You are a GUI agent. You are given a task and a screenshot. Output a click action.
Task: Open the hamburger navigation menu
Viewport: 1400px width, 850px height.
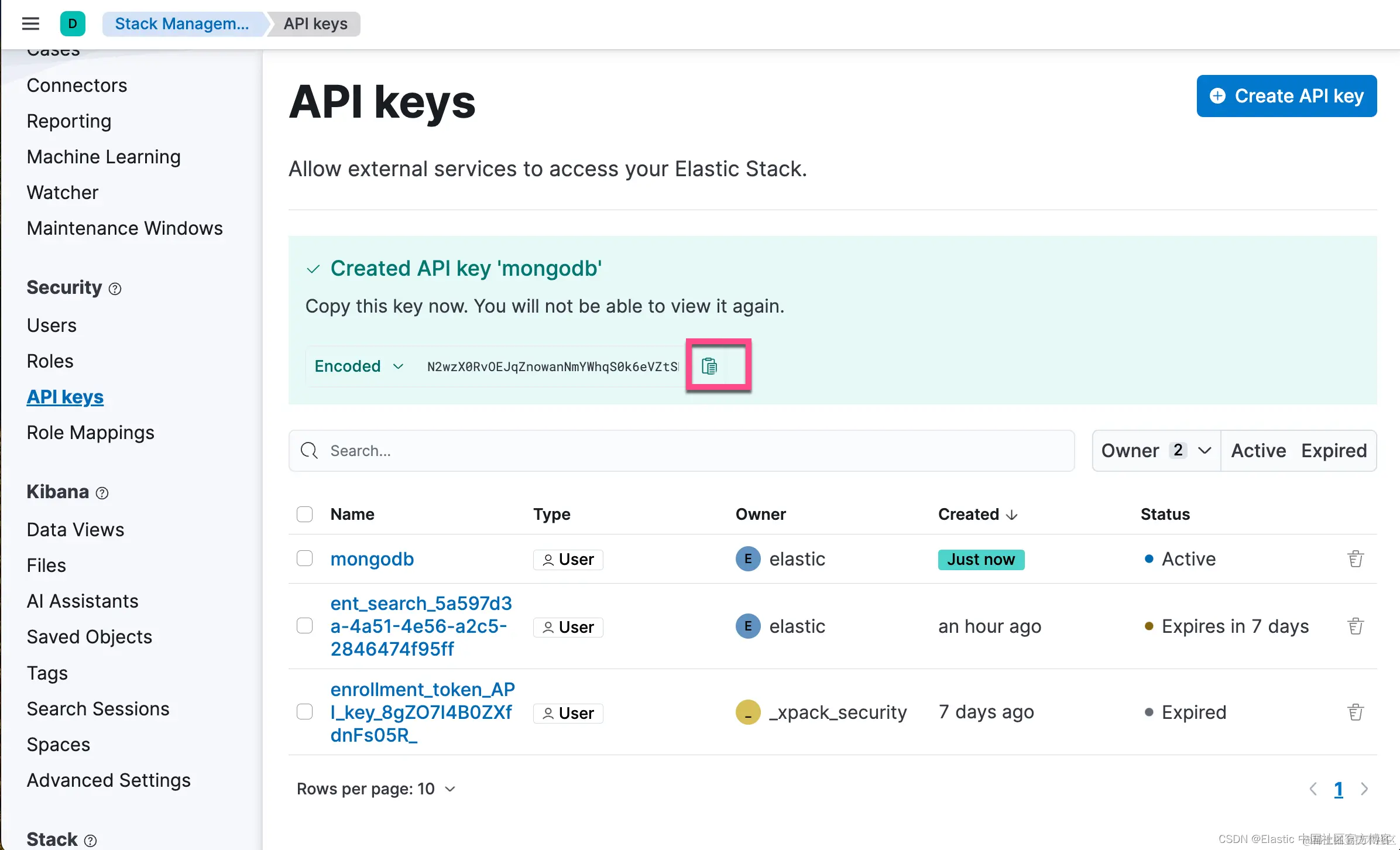click(30, 24)
